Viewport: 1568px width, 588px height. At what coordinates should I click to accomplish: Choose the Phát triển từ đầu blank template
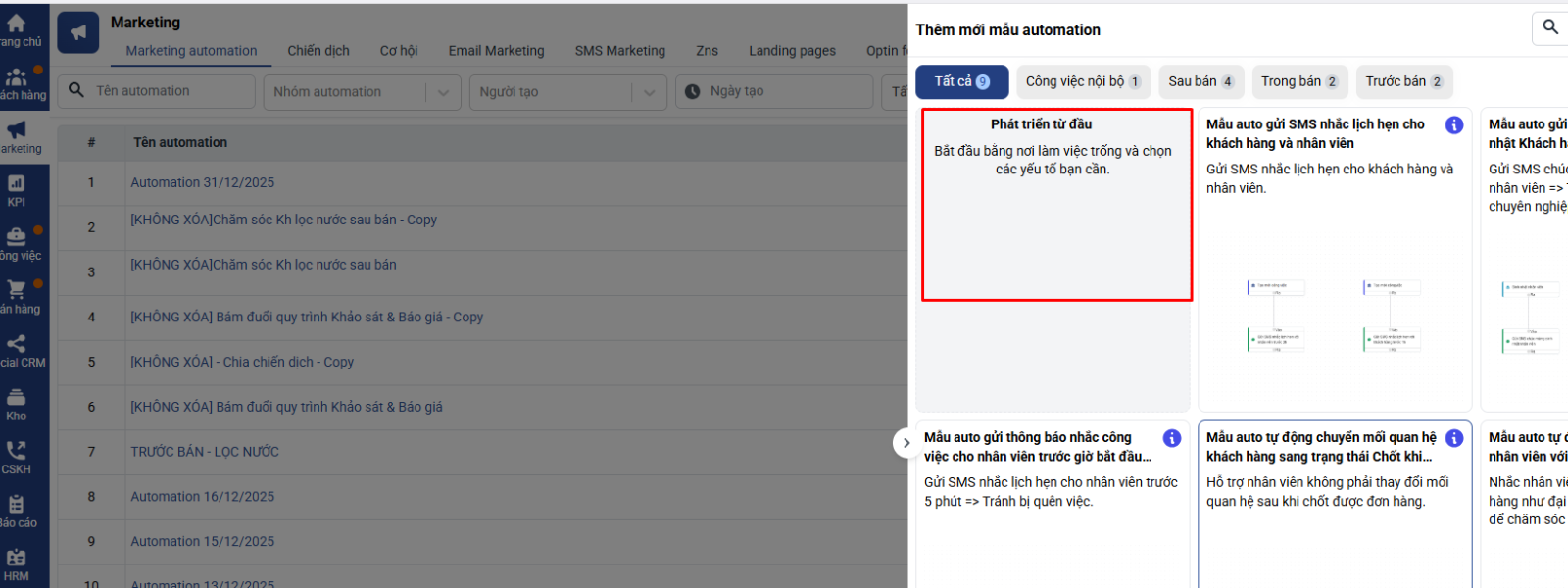coord(1056,204)
